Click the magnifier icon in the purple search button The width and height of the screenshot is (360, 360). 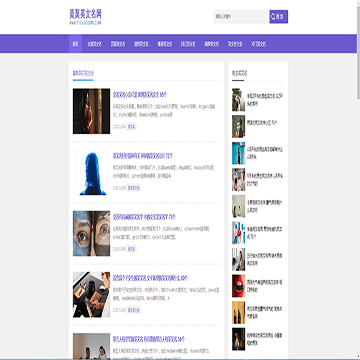coord(274,17)
